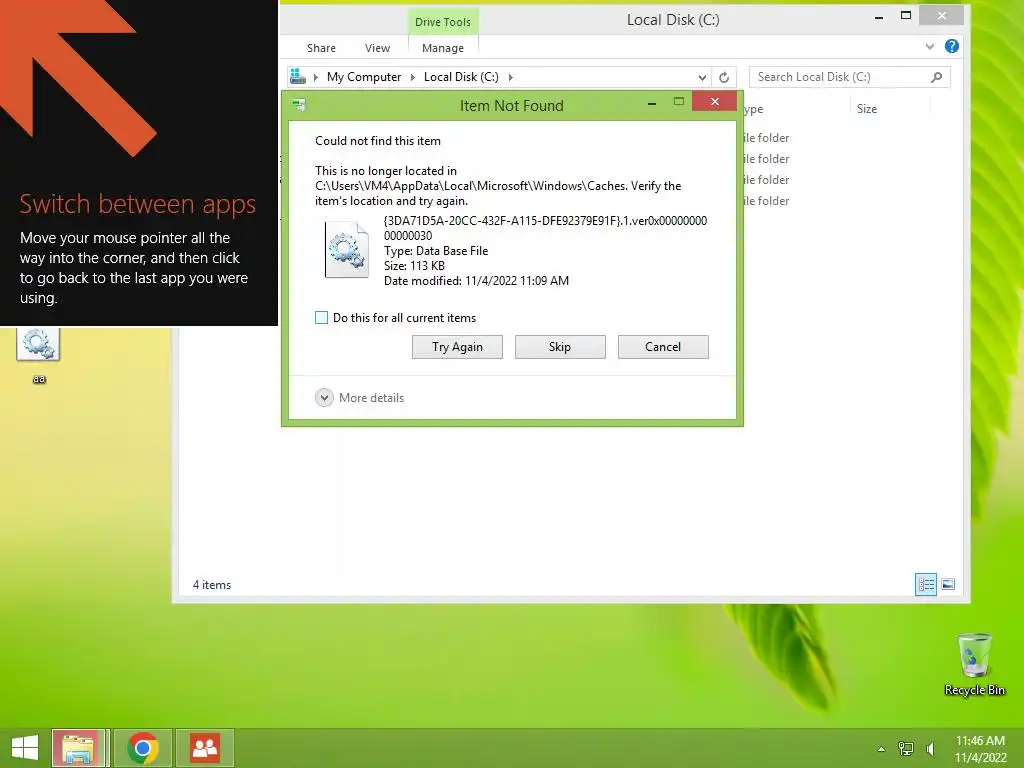The width and height of the screenshot is (1024, 768).
Task: Click the network tray icon
Action: coord(906,748)
